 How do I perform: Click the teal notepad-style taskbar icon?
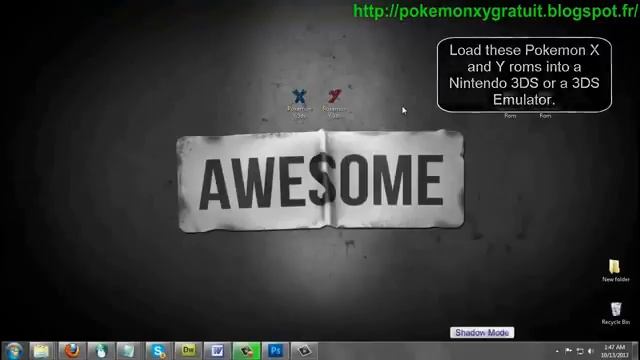pos(129,351)
